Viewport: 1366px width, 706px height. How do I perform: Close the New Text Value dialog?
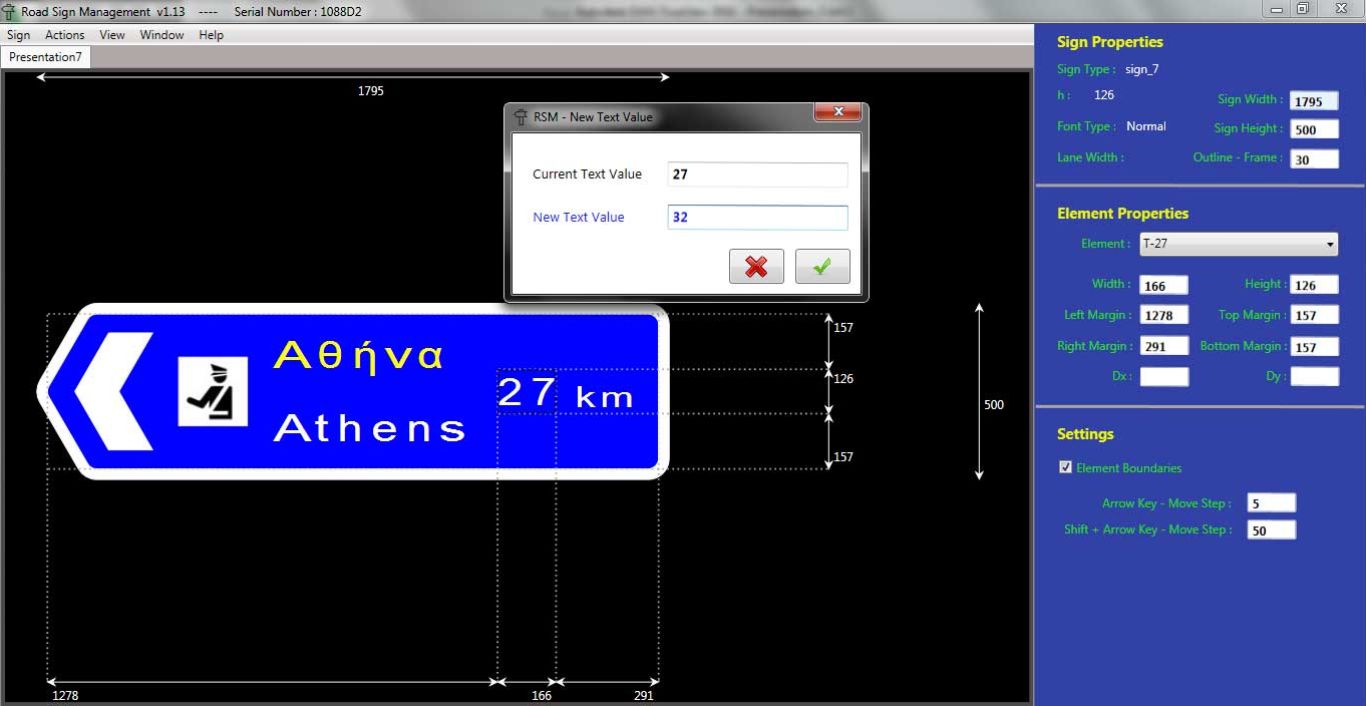838,114
